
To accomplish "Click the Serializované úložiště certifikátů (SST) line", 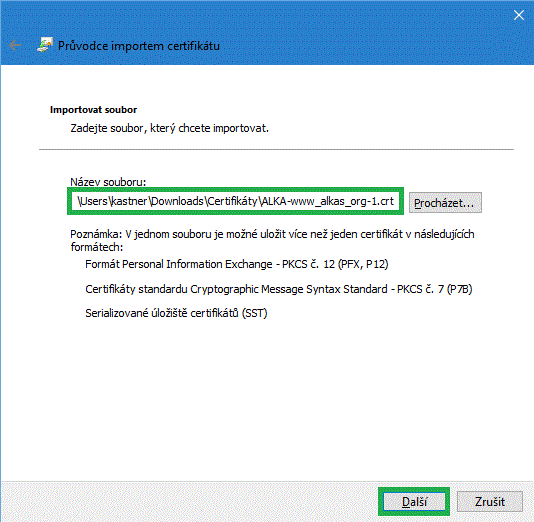I will tap(176, 313).
